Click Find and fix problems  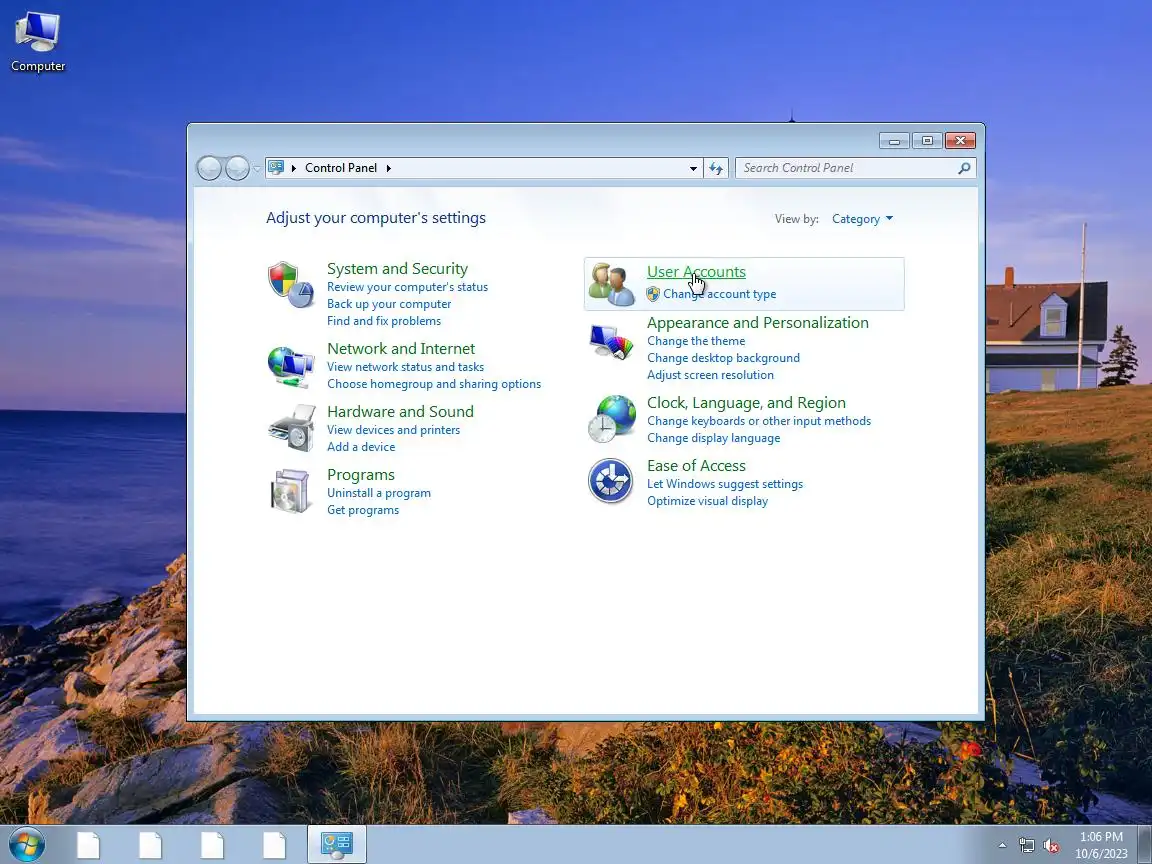384,321
